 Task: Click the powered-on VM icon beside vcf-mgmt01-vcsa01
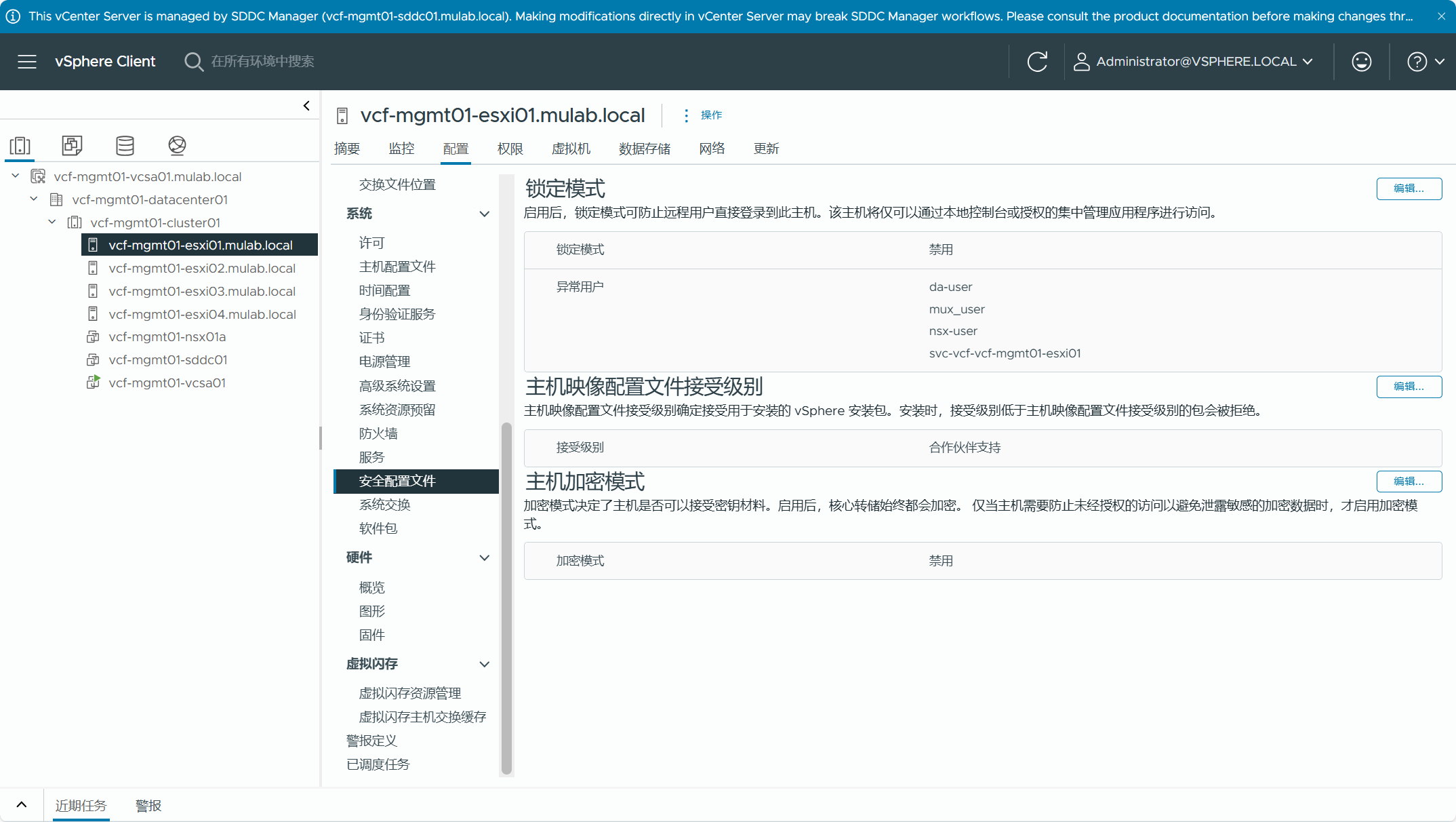coord(94,383)
